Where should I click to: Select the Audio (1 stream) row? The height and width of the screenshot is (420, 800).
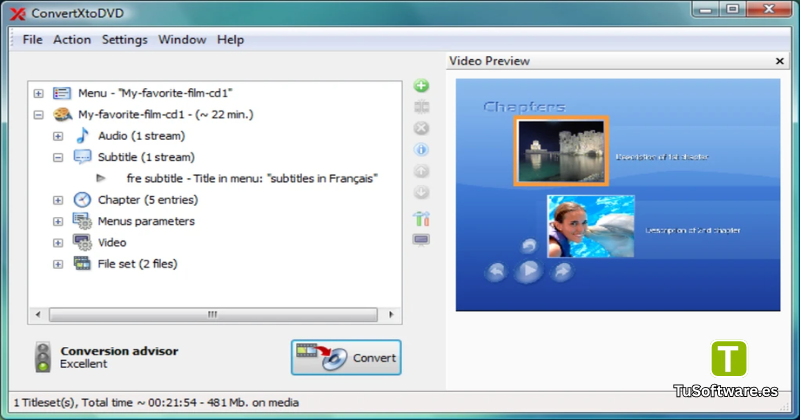[141, 136]
